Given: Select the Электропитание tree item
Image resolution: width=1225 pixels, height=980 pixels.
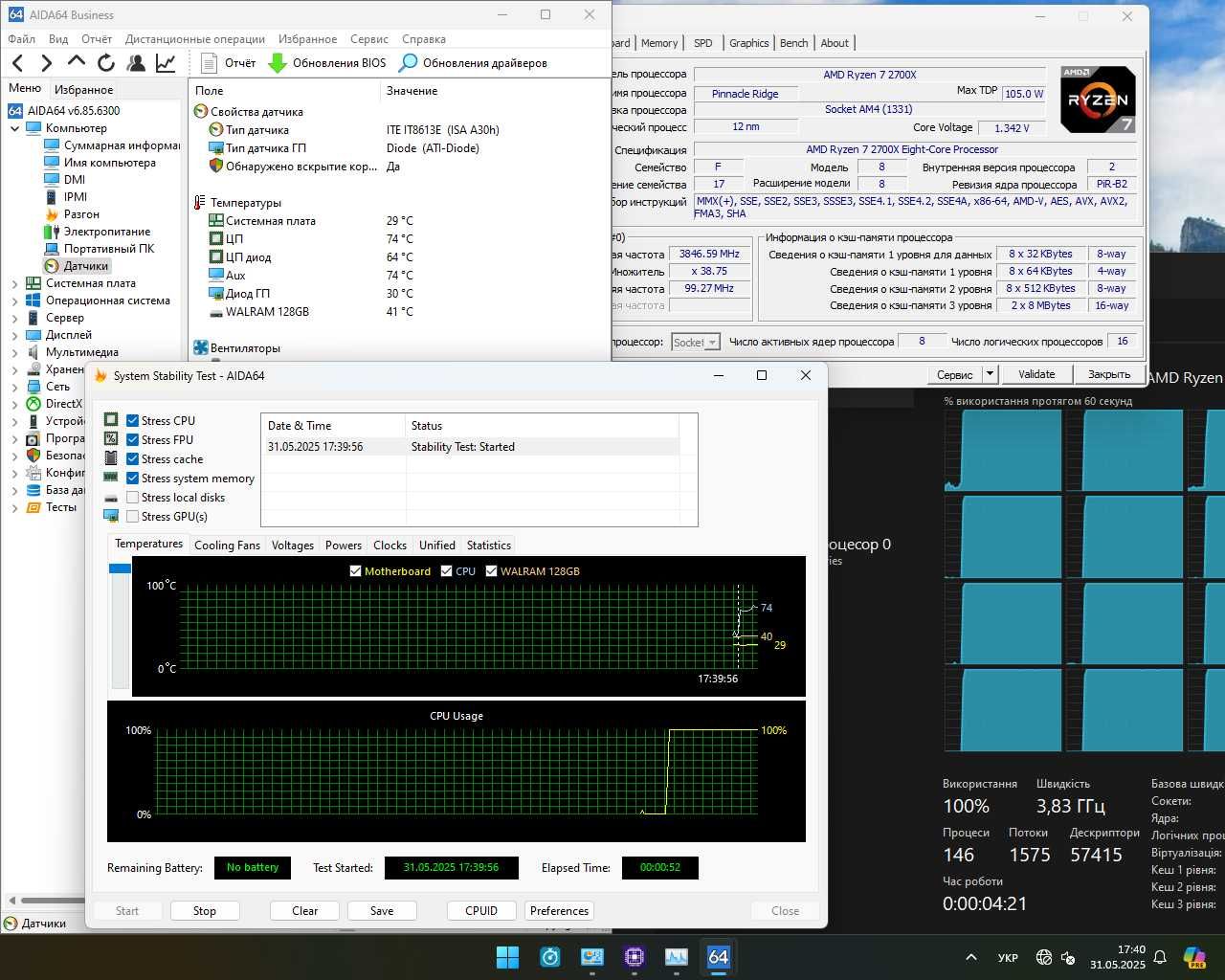Looking at the screenshot, I should click(97, 232).
